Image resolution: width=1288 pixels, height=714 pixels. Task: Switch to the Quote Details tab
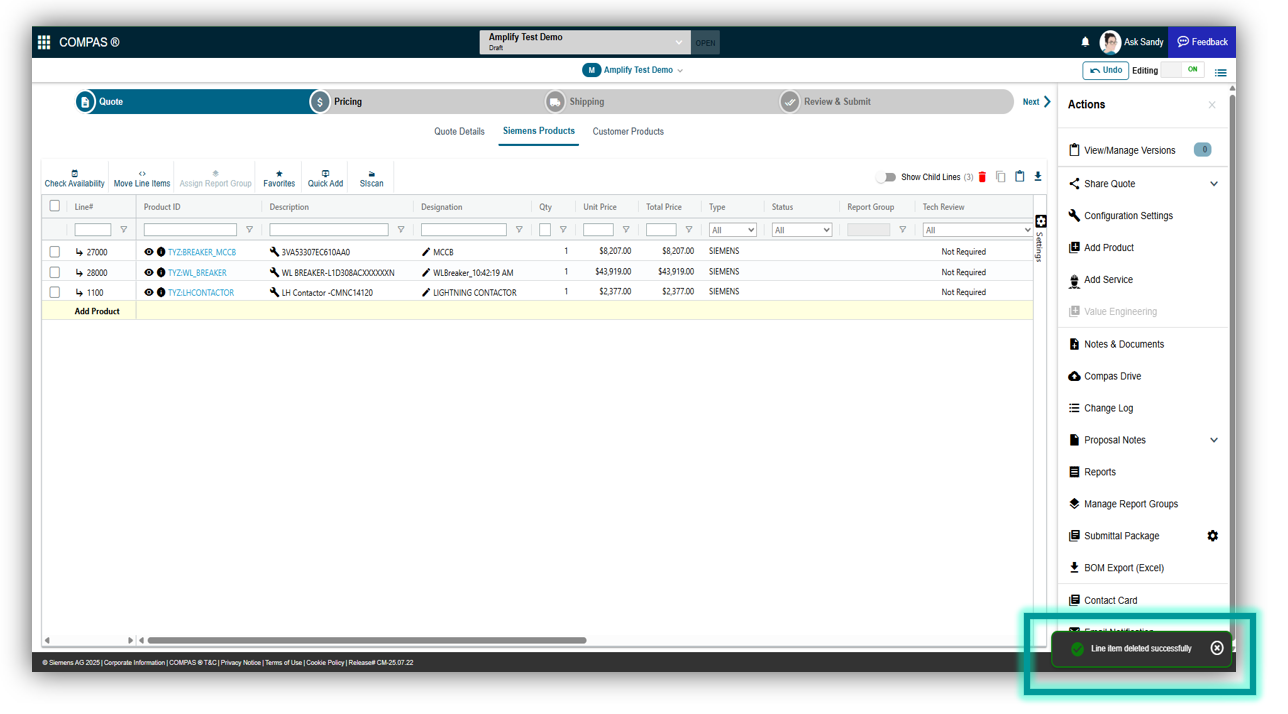(459, 132)
